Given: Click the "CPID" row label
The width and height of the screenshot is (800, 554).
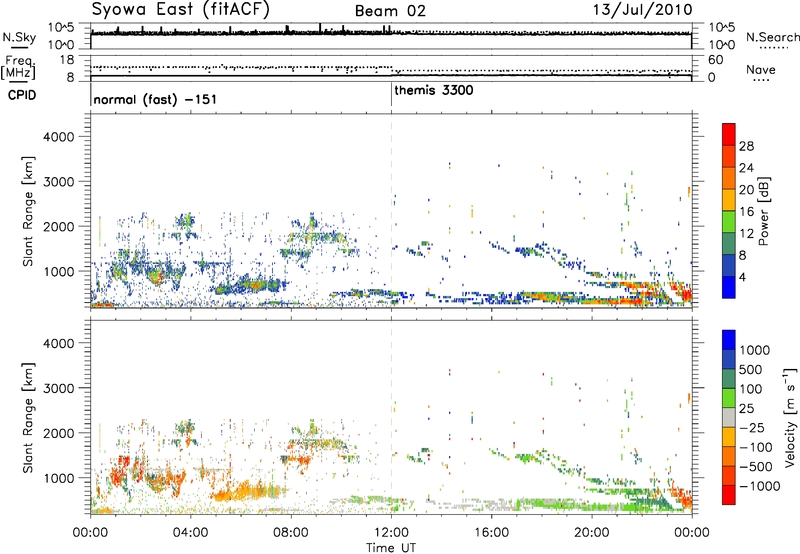Looking at the screenshot, I should tap(22, 95).
